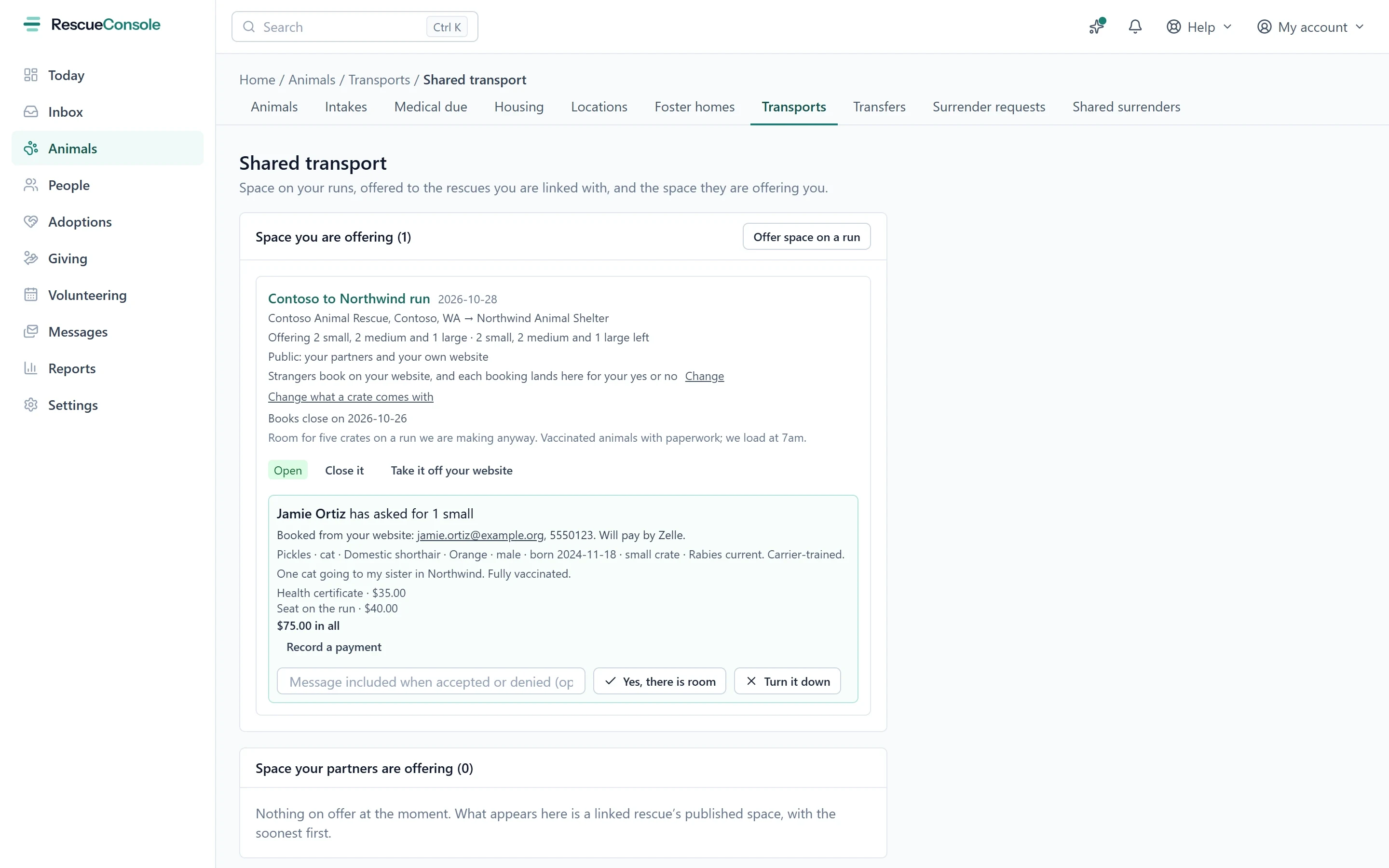This screenshot has height=868, width=1389.
Task: Click the jamie.ortiz@example.org email link
Action: pyautogui.click(x=480, y=535)
